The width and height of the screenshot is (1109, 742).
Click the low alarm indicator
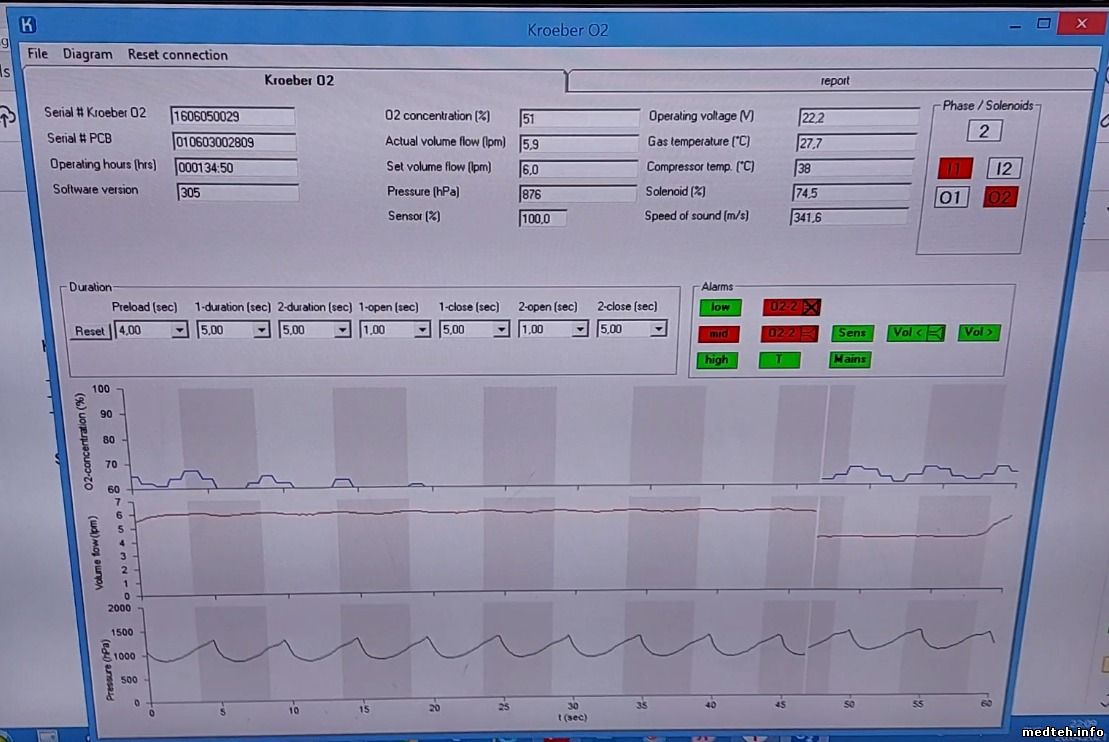point(720,307)
